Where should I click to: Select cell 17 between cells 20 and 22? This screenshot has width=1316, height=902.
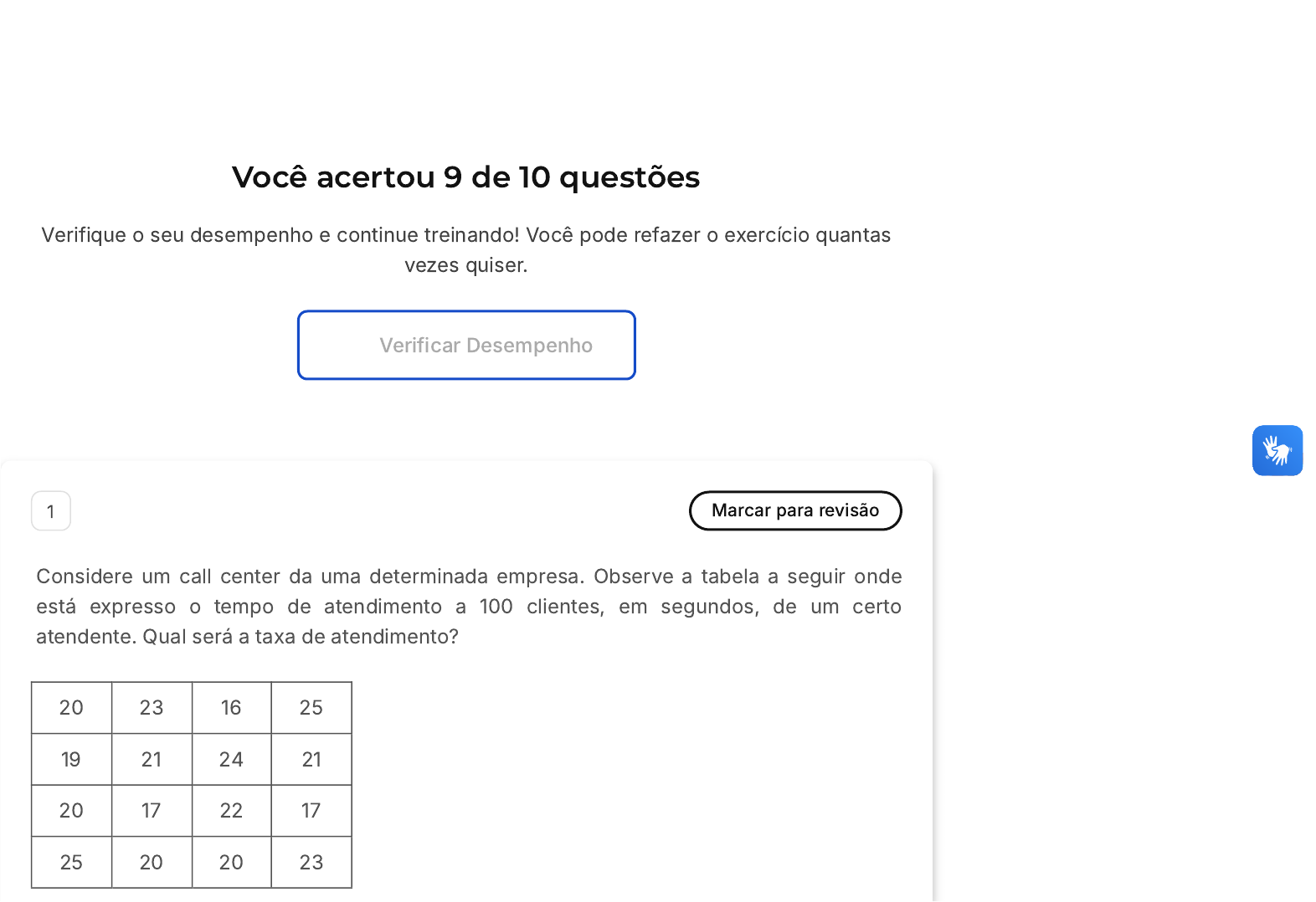pyautogui.click(x=152, y=811)
